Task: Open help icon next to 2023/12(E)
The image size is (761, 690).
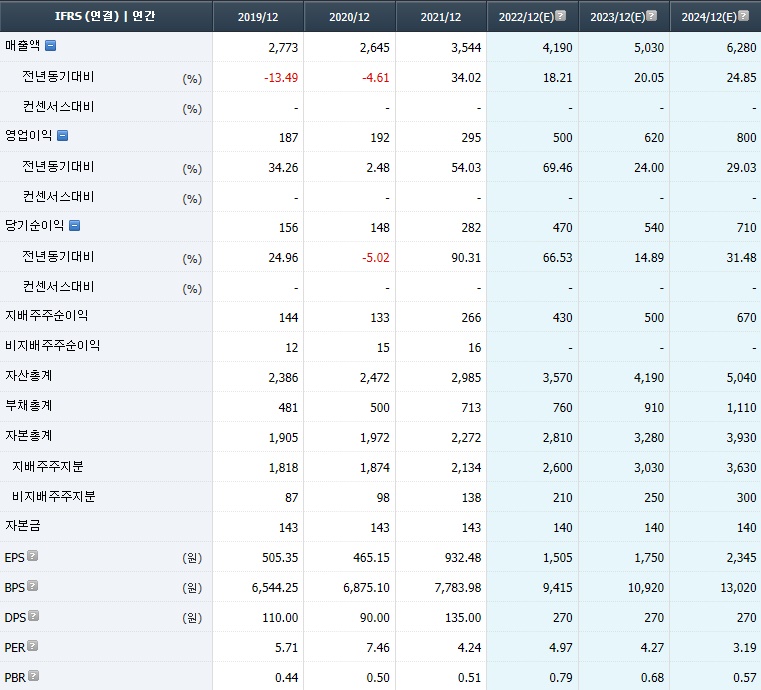Action: point(652,16)
